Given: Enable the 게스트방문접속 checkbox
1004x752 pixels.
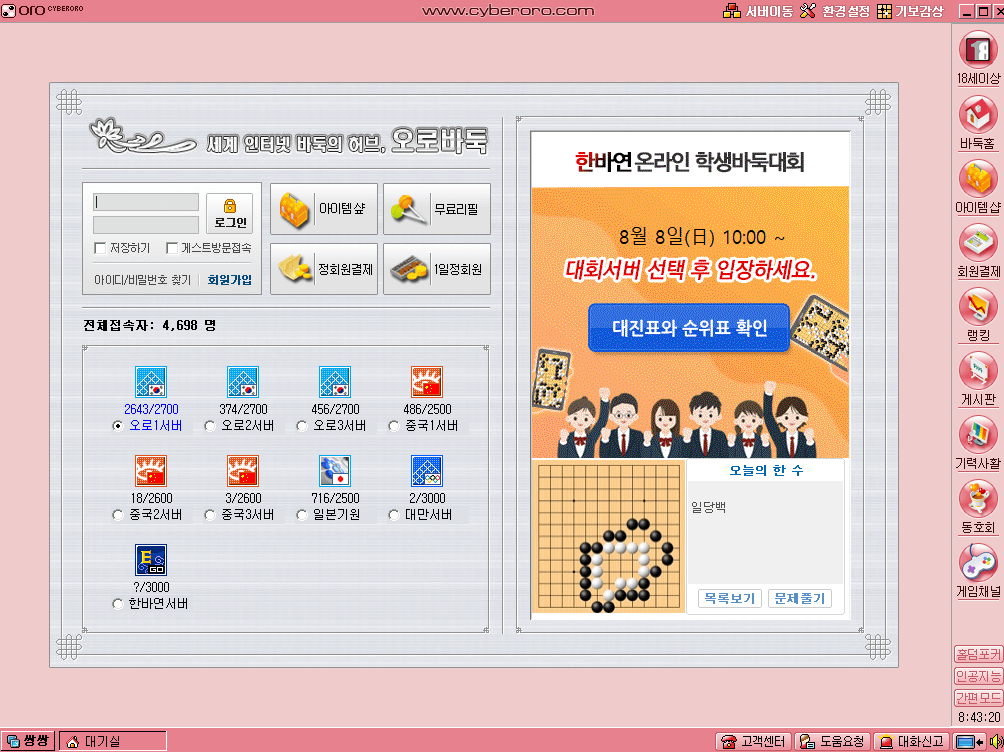Looking at the screenshot, I should (x=172, y=247).
